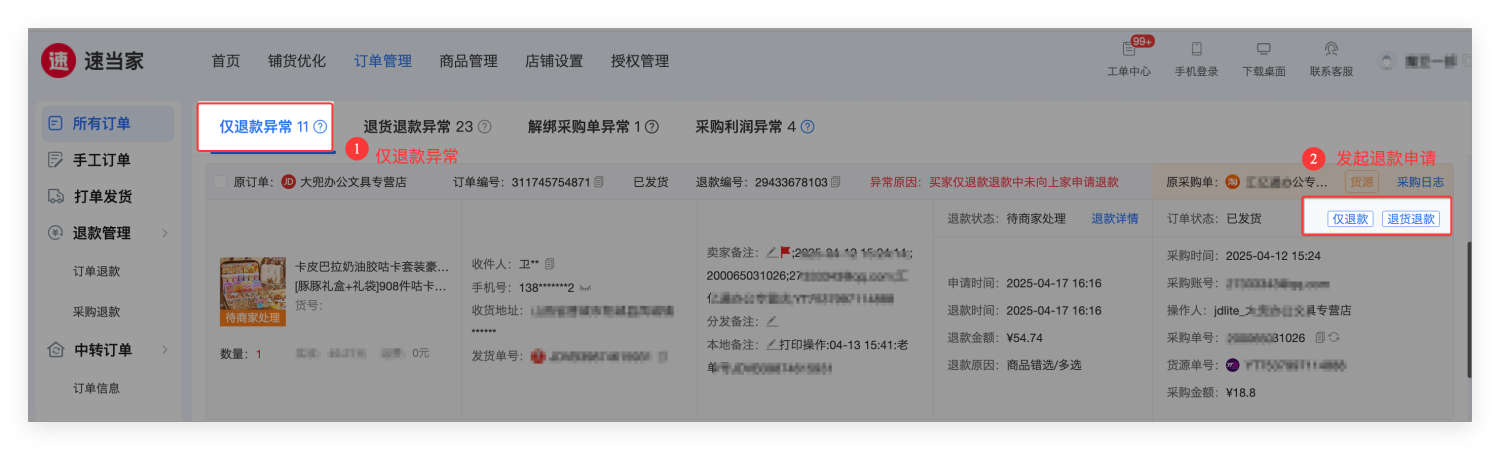Reveal hidden phone number with eye icon
This screenshot has width=1500, height=450.
tap(584, 287)
